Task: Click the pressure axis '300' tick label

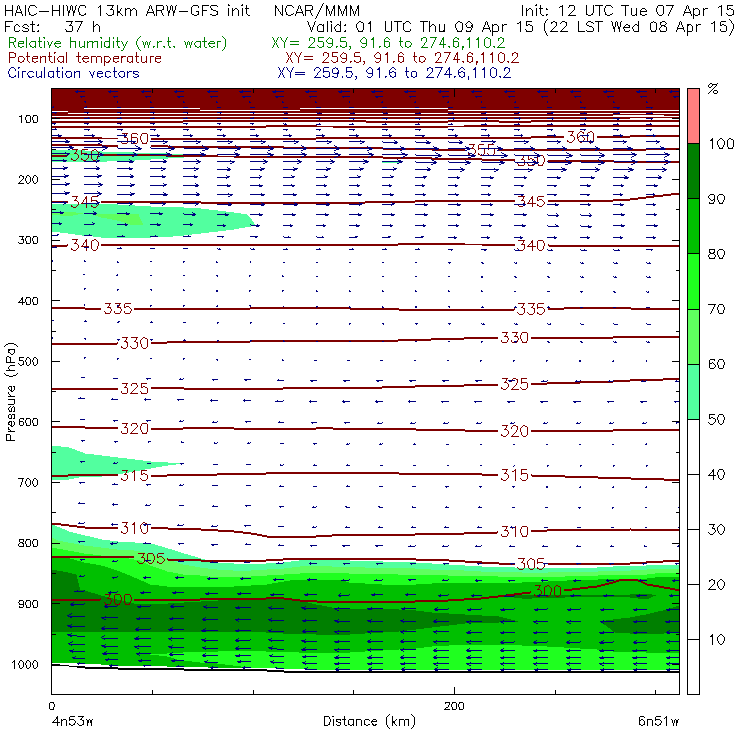Action: tap(28, 240)
